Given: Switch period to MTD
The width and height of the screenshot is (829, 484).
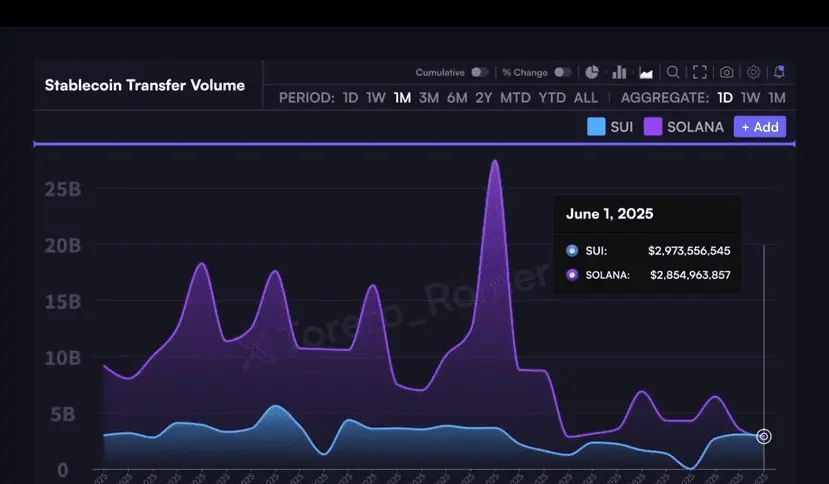Looking at the screenshot, I should click(x=515, y=98).
